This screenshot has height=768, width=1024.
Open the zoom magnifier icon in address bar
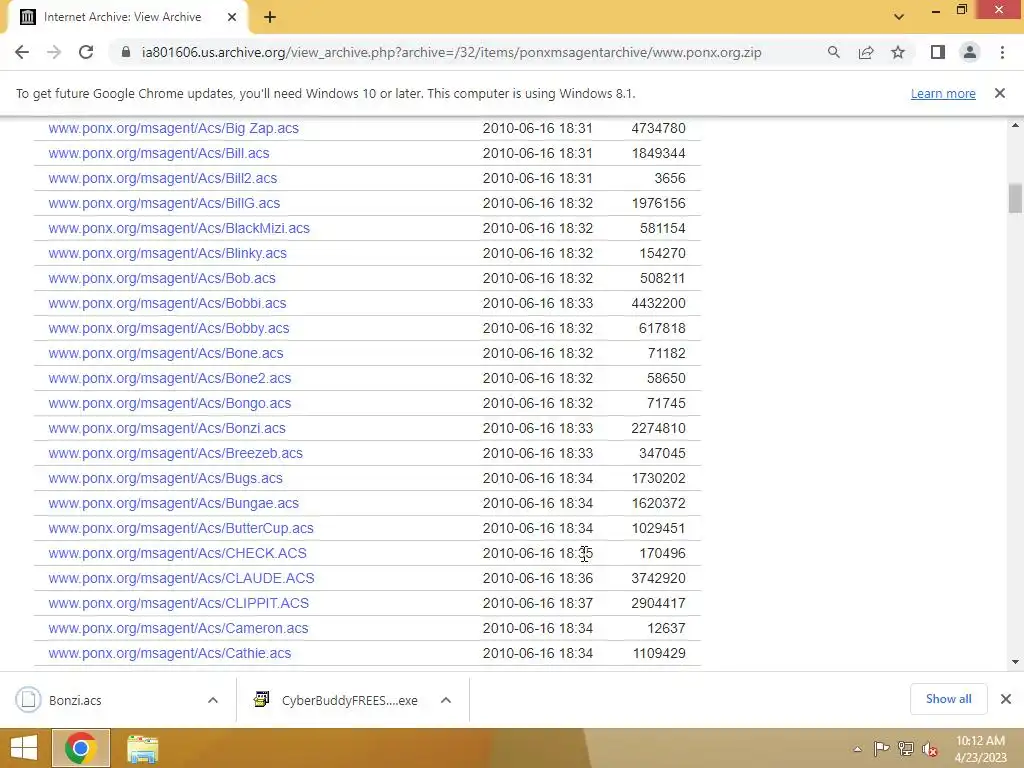click(833, 52)
